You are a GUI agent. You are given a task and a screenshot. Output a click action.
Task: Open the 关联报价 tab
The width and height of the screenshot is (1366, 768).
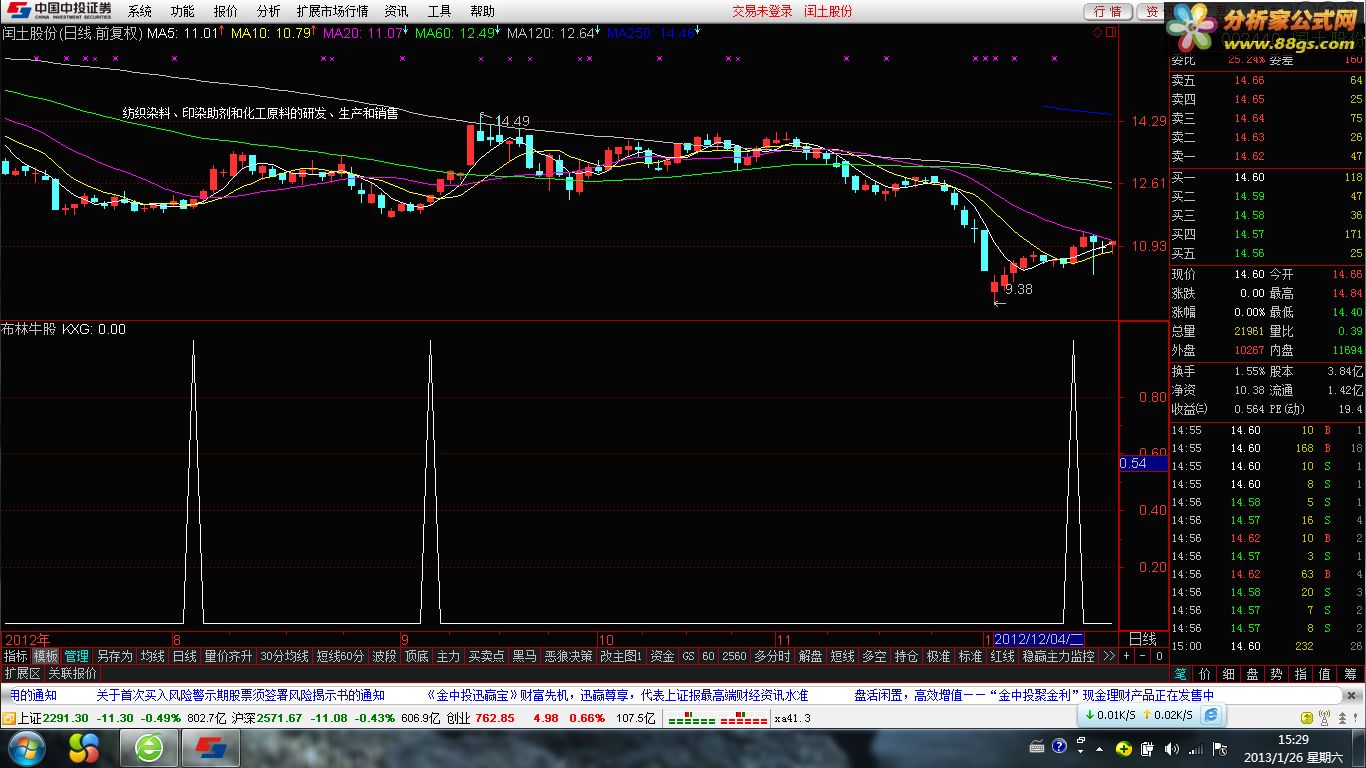pos(73,673)
